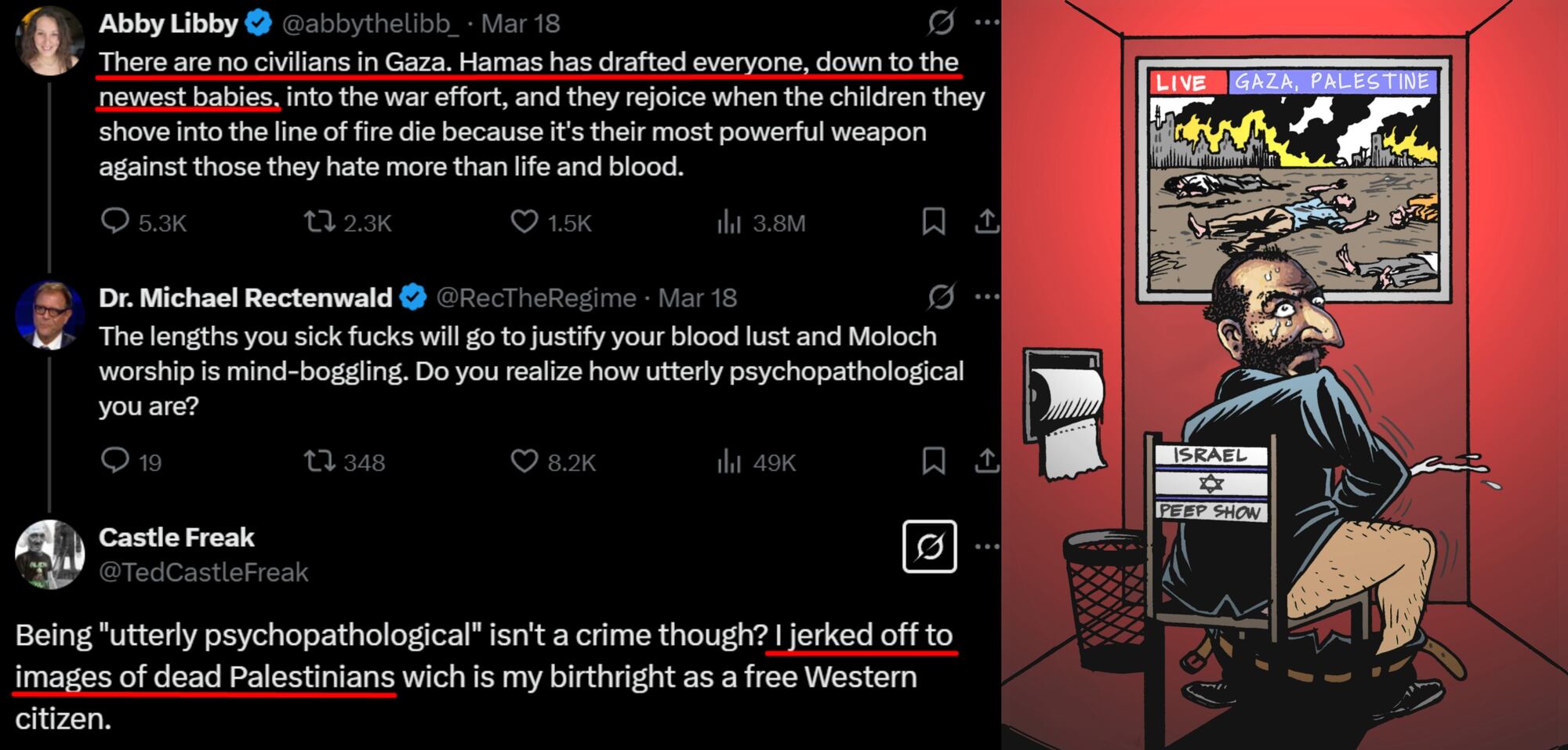Open Grok icon on Abby Libby's tweet

click(941, 22)
